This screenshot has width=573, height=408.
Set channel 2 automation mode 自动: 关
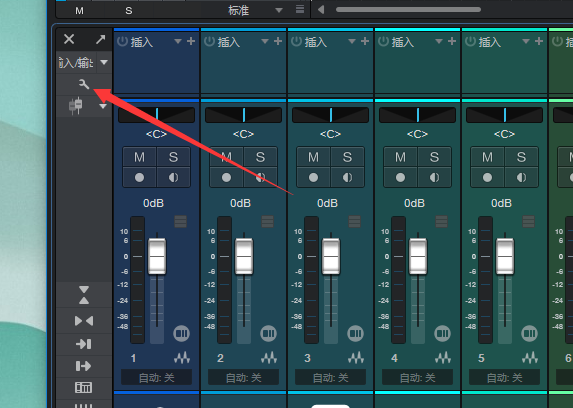[243, 377]
